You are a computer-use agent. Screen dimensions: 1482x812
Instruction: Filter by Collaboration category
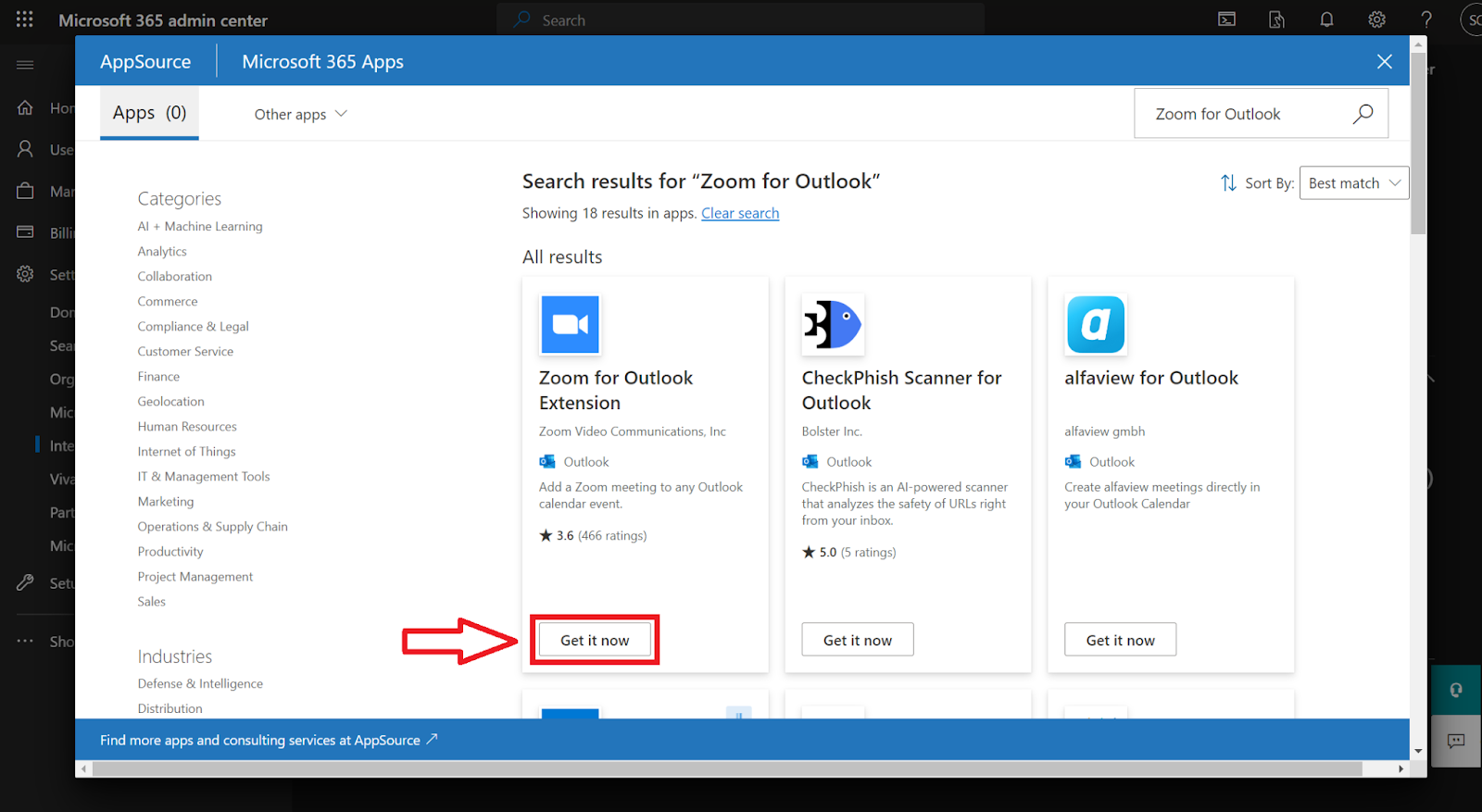(x=175, y=276)
